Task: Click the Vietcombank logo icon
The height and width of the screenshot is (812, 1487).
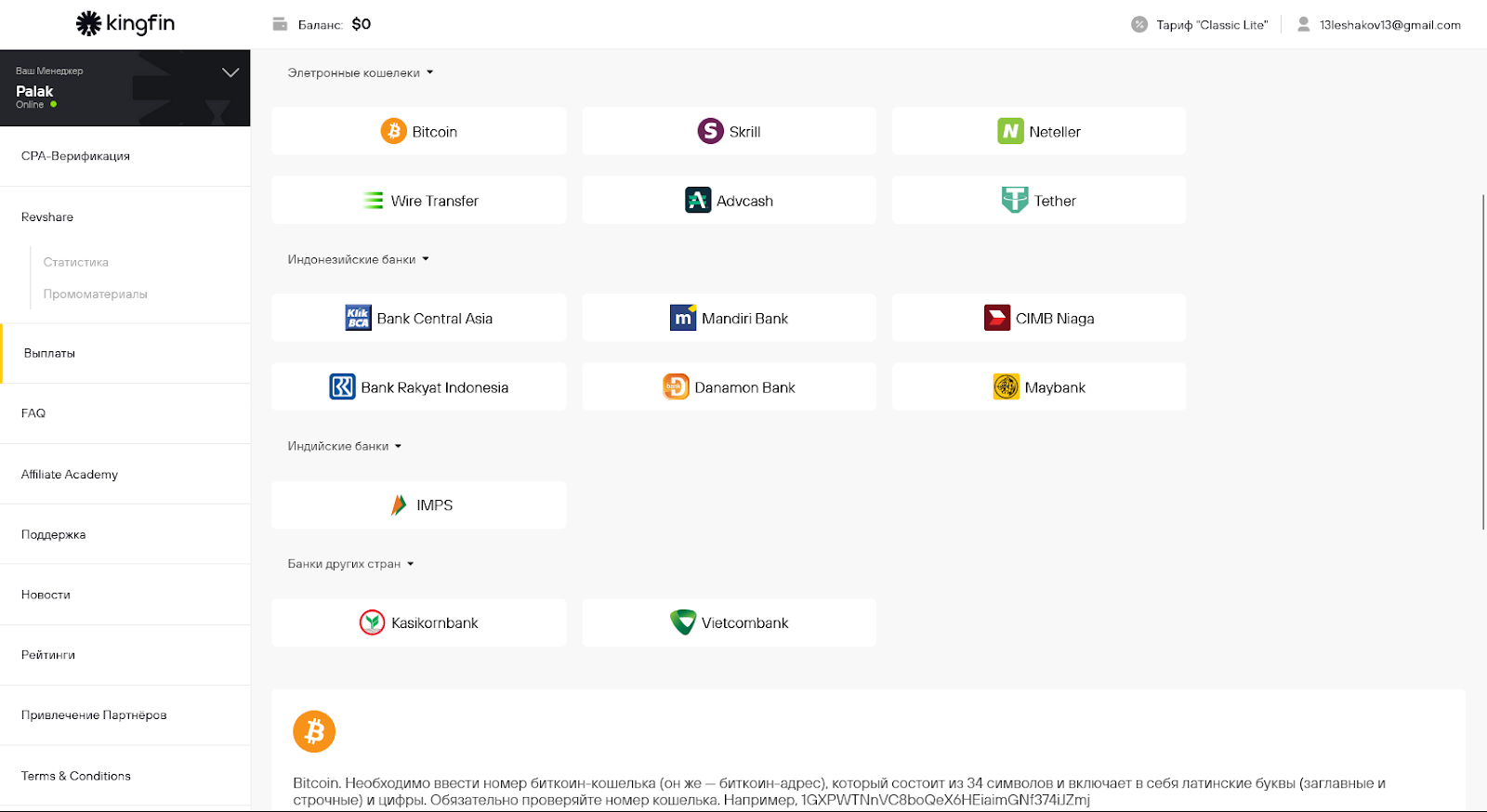Action: [x=683, y=622]
